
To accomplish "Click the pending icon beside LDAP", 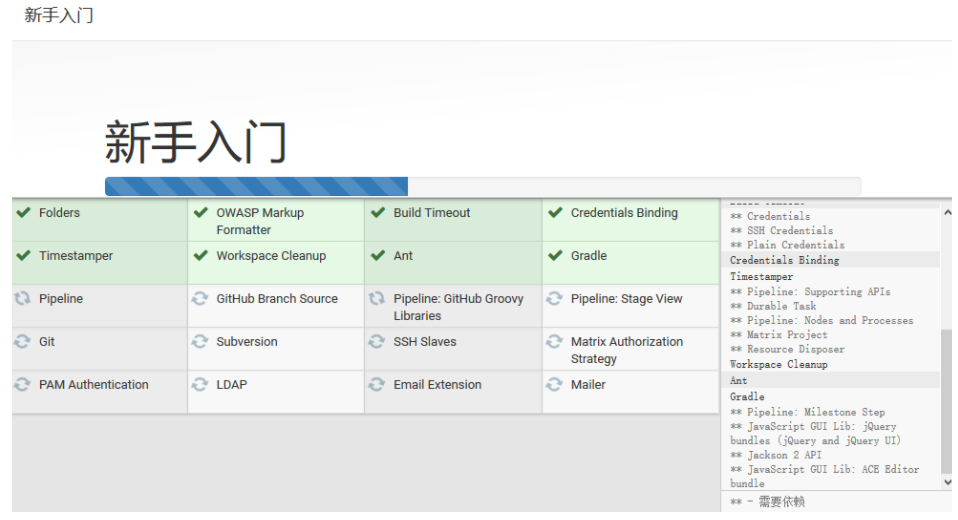I will point(200,384).
